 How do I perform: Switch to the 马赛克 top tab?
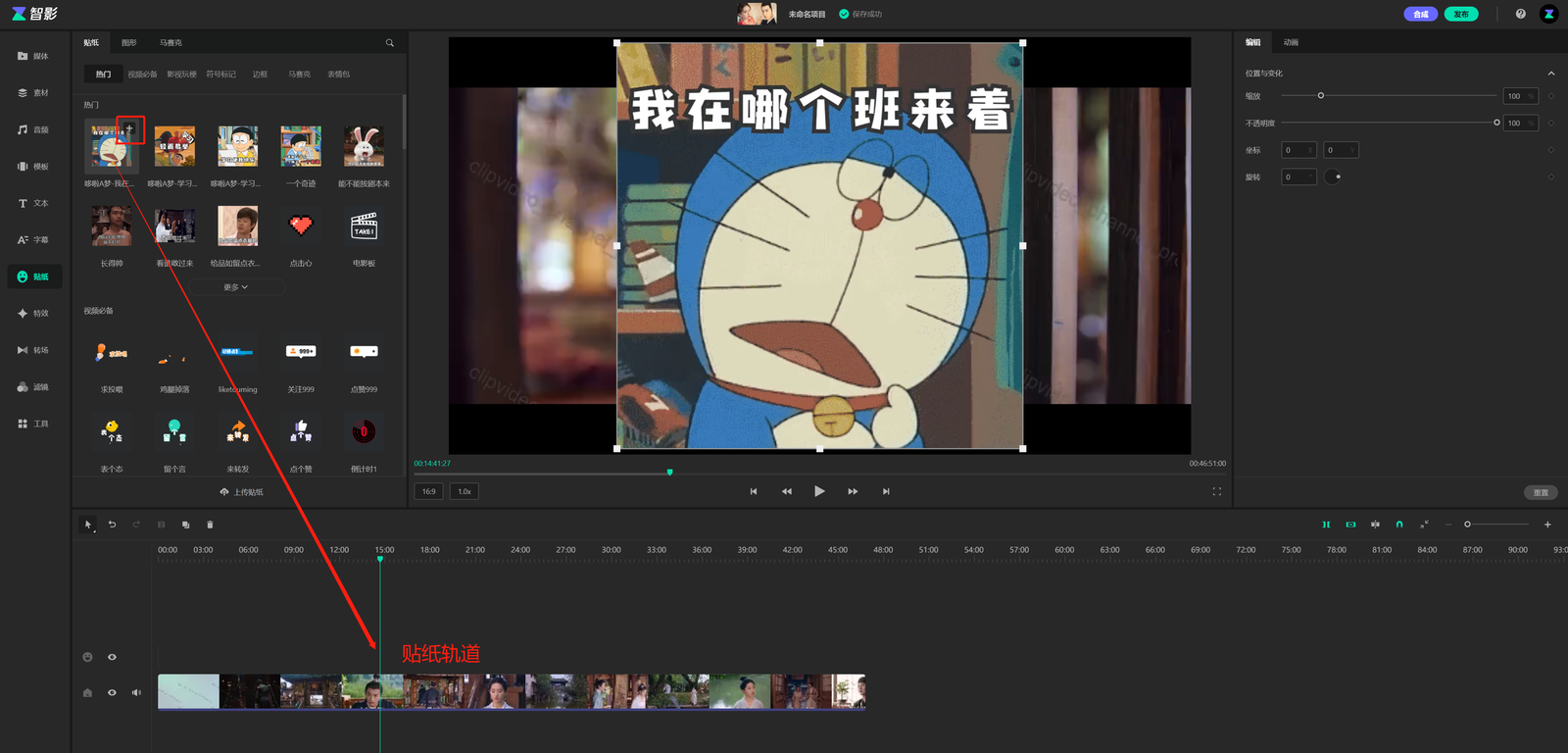(171, 43)
